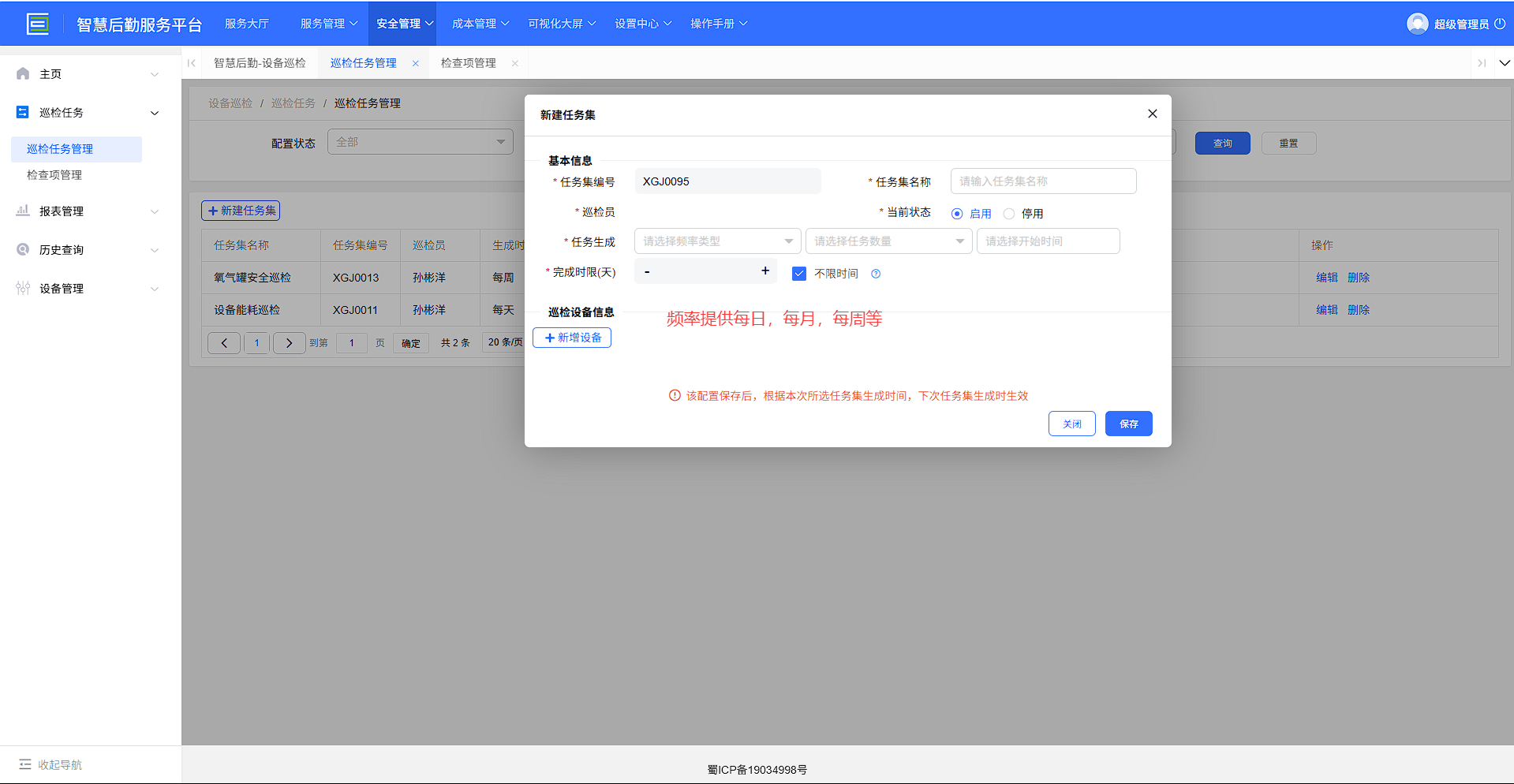Click the 保存 button in dialog
The width and height of the screenshot is (1514, 784).
pyautogui.click(x=1129, y=424)
